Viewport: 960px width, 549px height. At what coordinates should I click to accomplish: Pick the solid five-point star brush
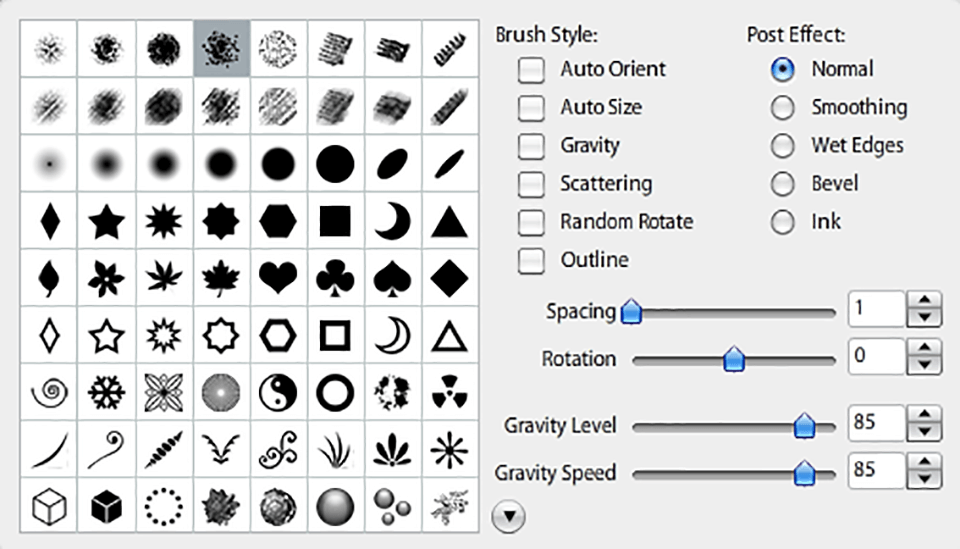tap(107, 221)
